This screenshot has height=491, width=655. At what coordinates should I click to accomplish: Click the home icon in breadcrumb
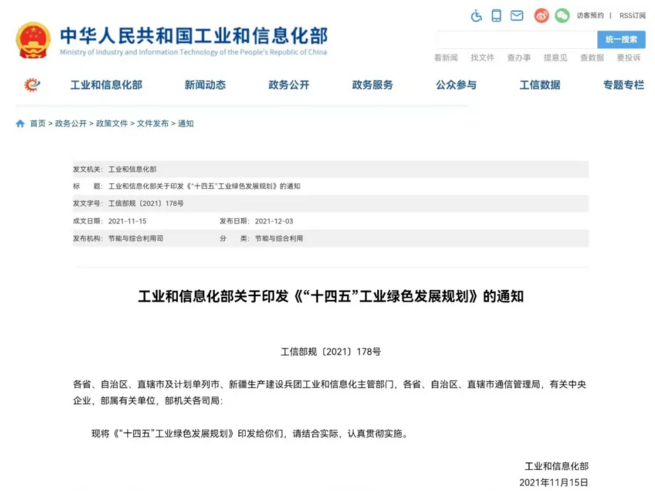20,124
